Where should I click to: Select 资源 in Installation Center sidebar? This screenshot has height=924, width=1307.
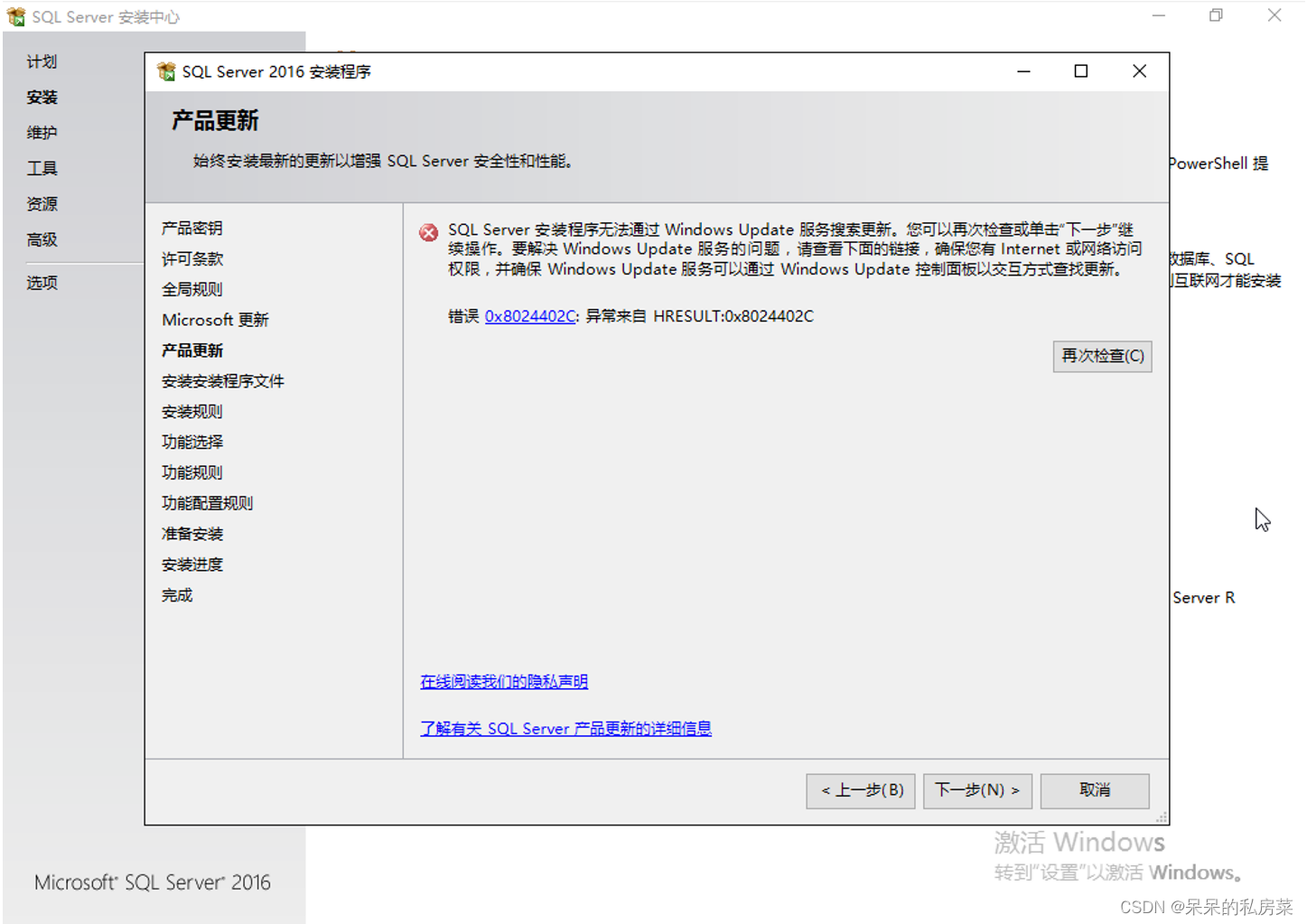point(42,204)
